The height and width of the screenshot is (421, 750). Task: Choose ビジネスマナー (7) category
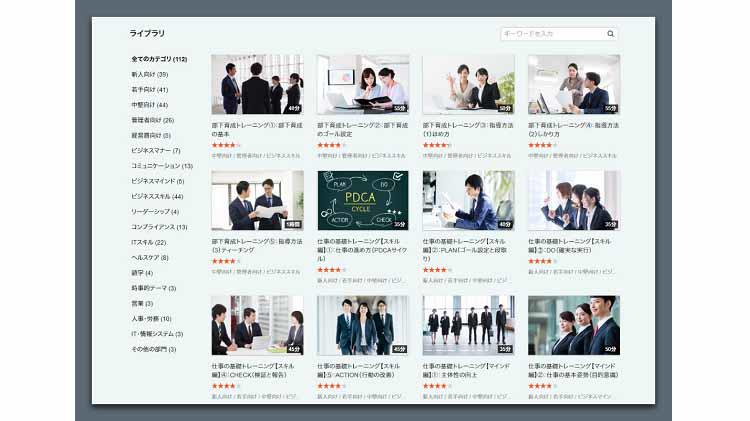click(x=155, y=150)
